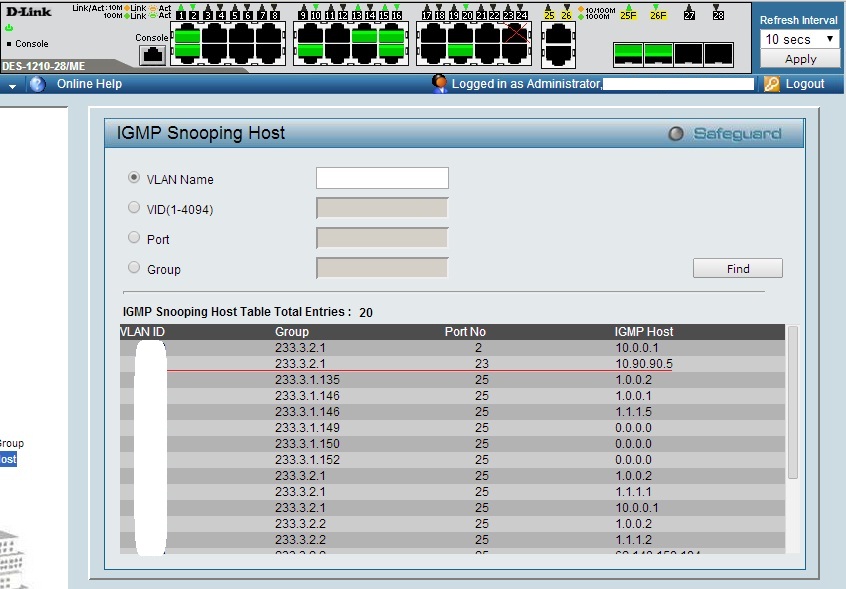Select the Port radio button
The image size is (846, 589).
(x=134, y=238)
